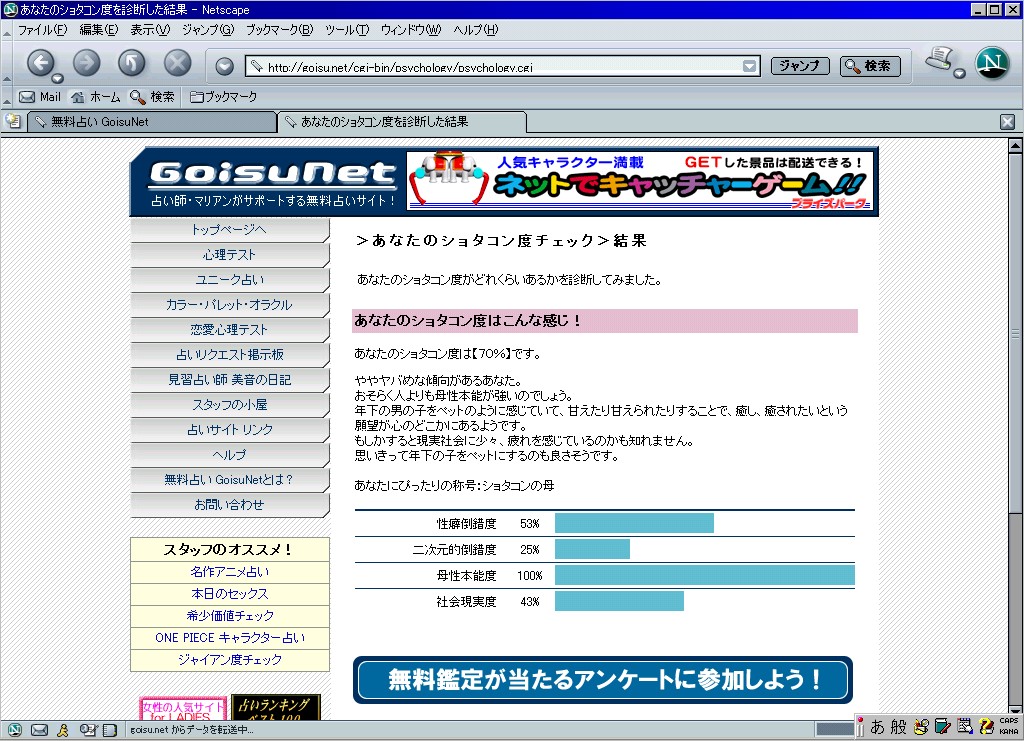Open the ジャンプ(G) menu
This screenshot has height=741, width=1024.
(x=208, y=30)
